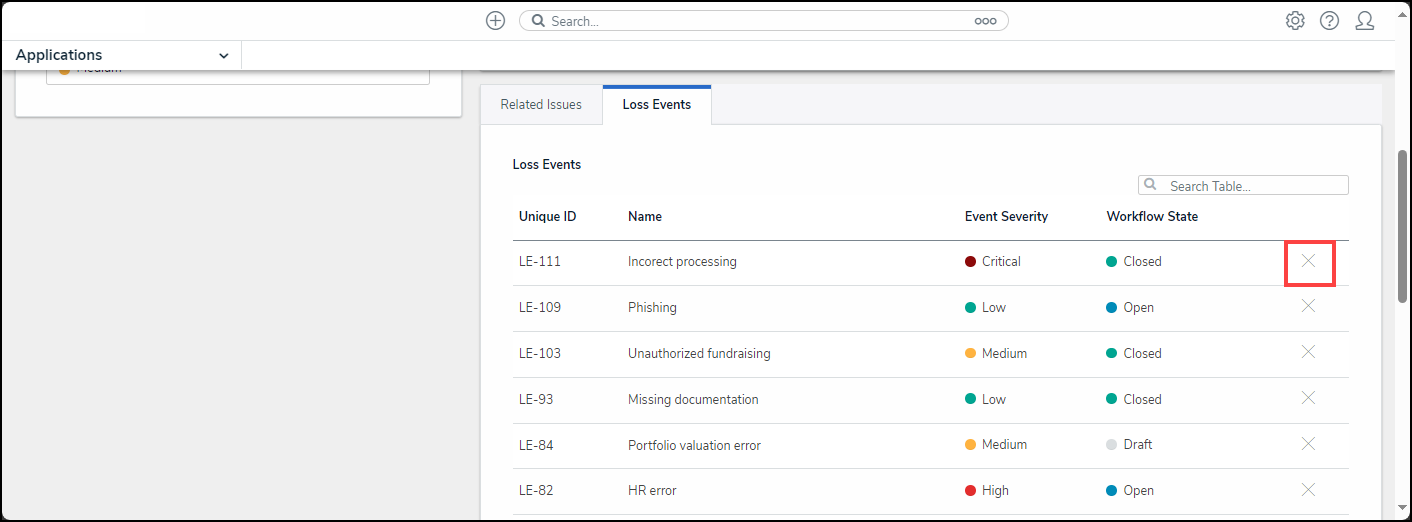
Task: Remove the LE-103 Unauthorized fundraising event
Action: pos(1308,352)
